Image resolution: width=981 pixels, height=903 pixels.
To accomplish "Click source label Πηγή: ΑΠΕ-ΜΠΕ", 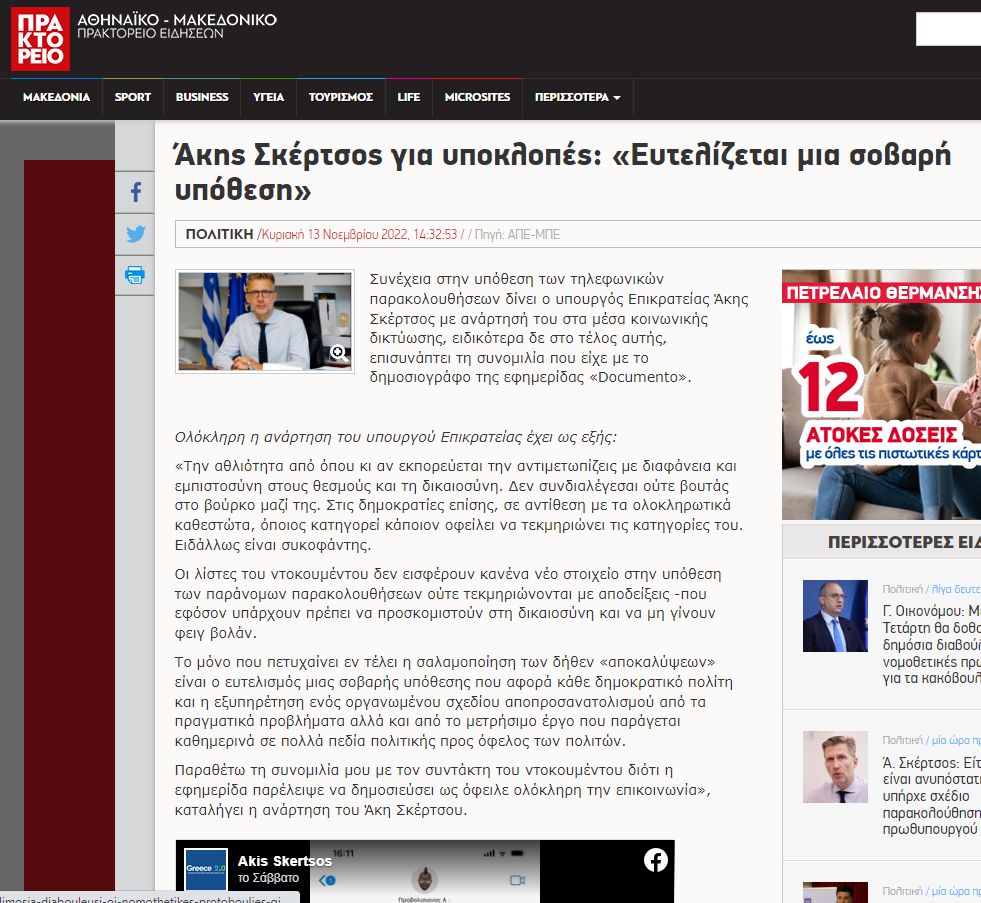I will [517, 235].
